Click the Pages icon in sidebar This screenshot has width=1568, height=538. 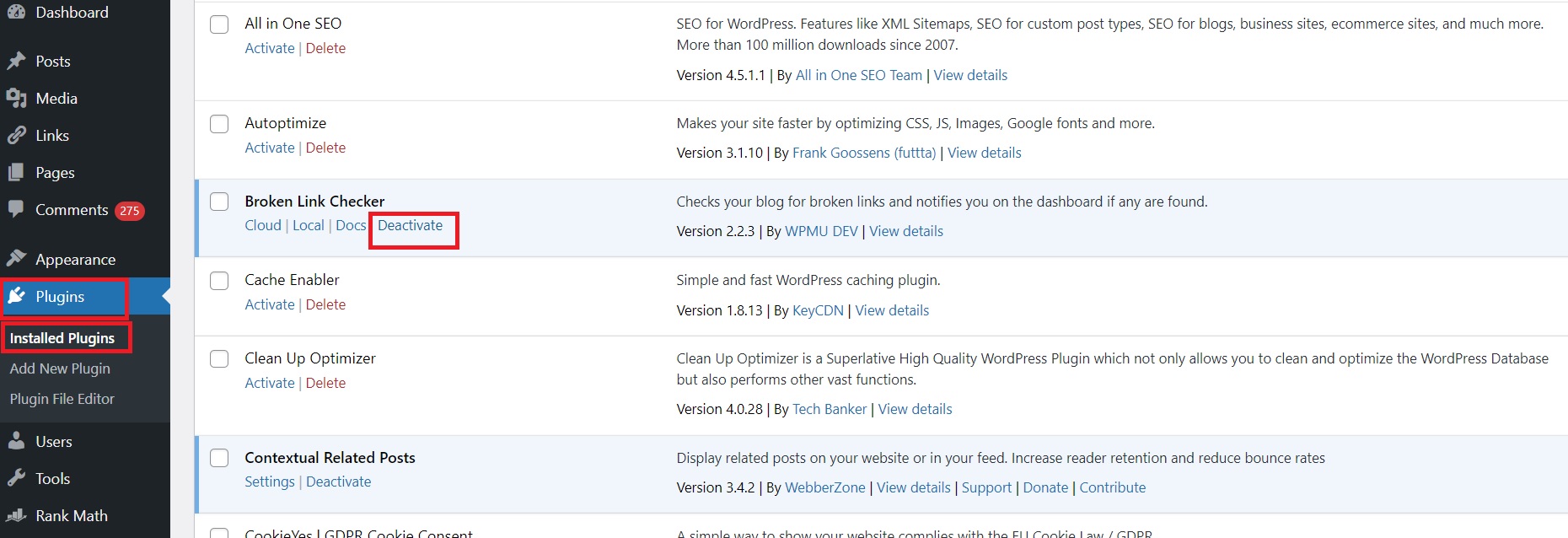16,172
